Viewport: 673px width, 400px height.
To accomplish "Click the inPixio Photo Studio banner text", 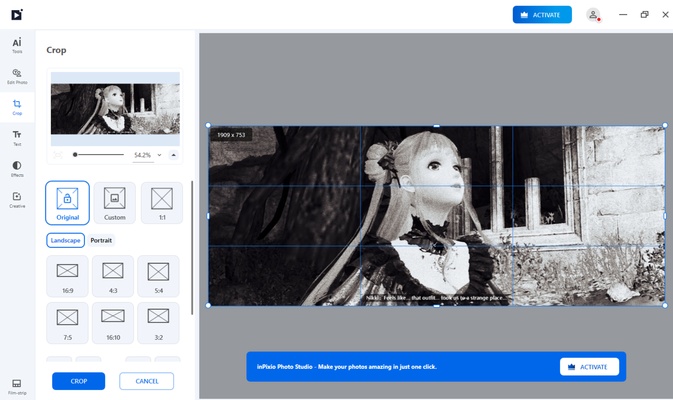I will pyautogui.click(x=346, y=367).
